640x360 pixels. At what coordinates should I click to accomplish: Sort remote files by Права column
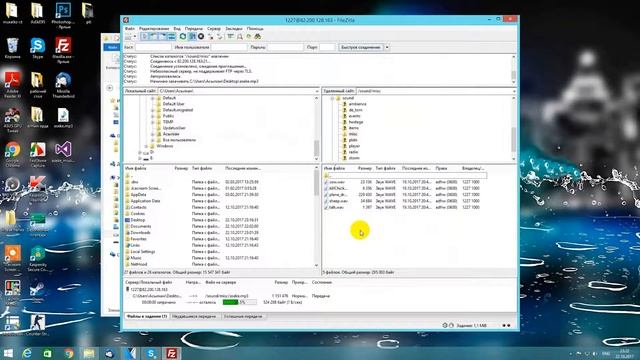441,168
